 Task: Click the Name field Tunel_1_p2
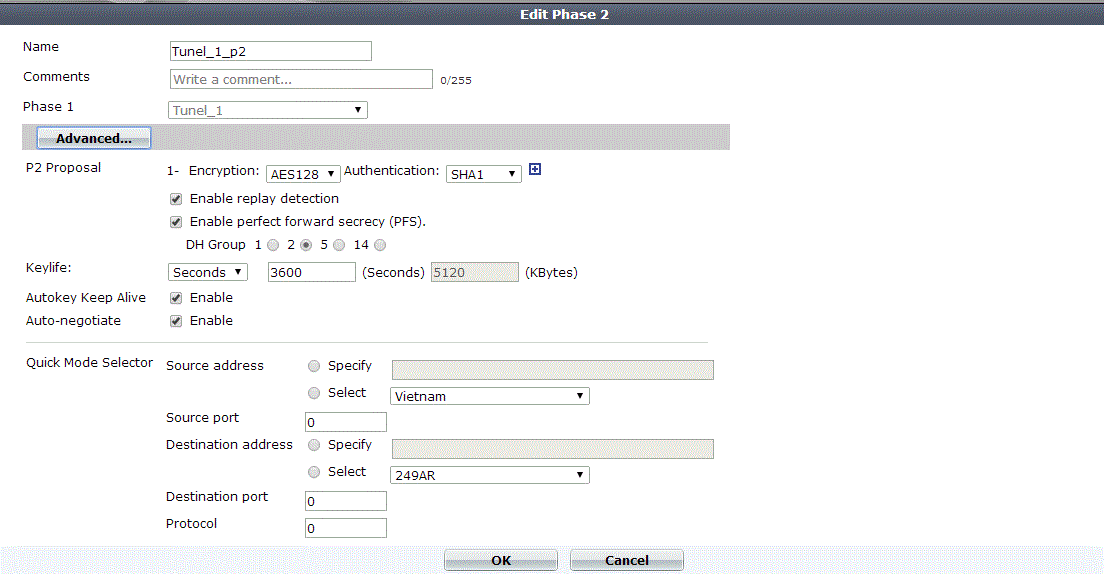pos(271,51)
